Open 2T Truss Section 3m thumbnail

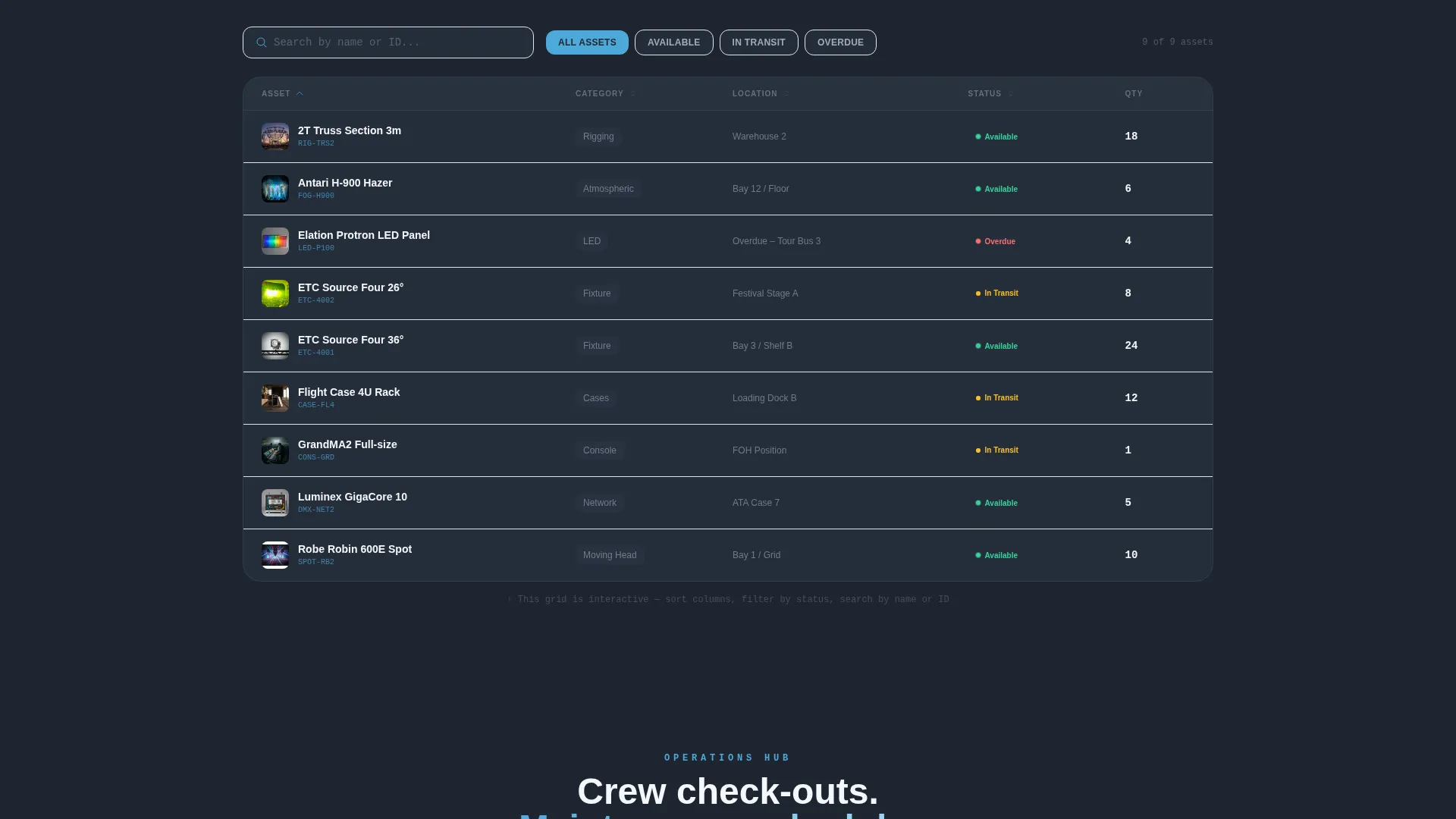point(275,136)
